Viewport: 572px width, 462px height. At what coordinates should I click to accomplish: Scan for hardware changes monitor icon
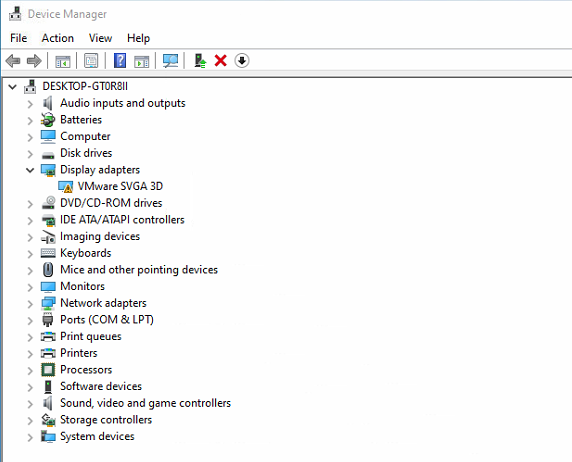coord(170,61)
